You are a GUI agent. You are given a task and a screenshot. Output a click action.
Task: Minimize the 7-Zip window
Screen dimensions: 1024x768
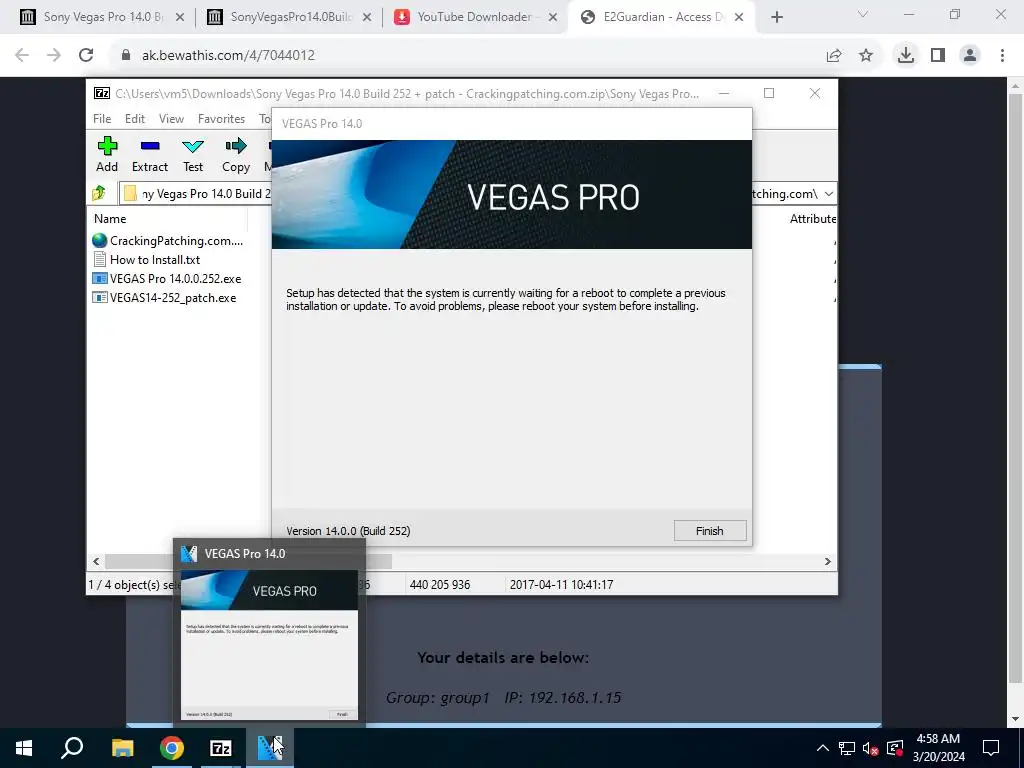point(724,93)
